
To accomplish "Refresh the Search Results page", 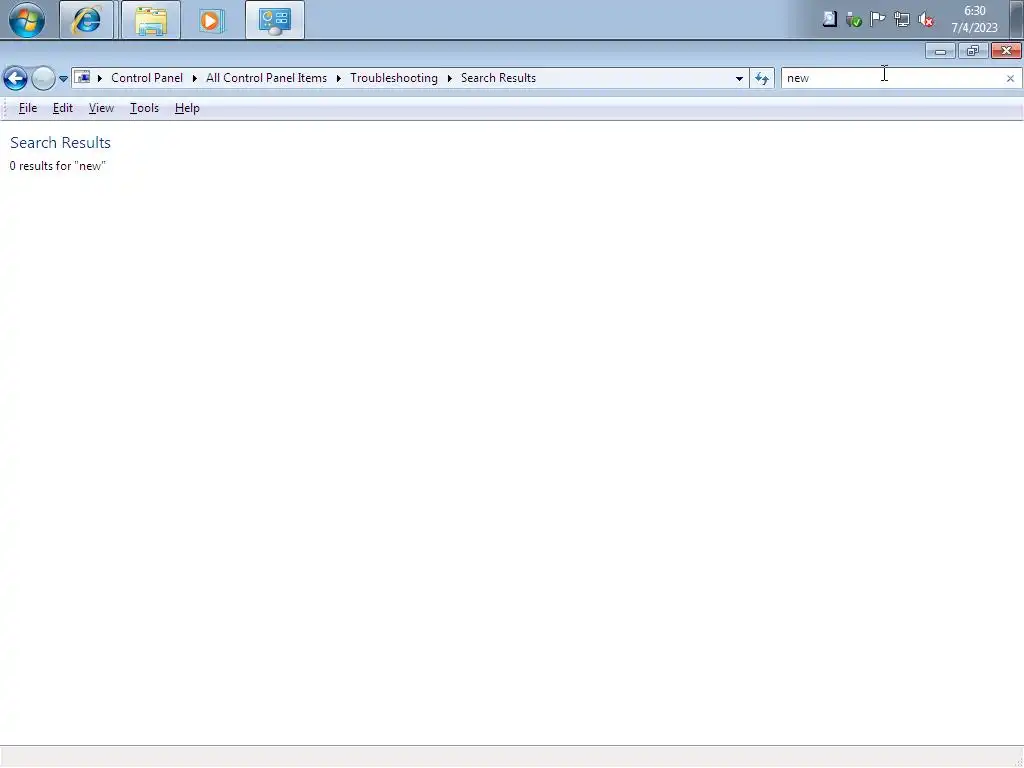I will click(761, 78).
